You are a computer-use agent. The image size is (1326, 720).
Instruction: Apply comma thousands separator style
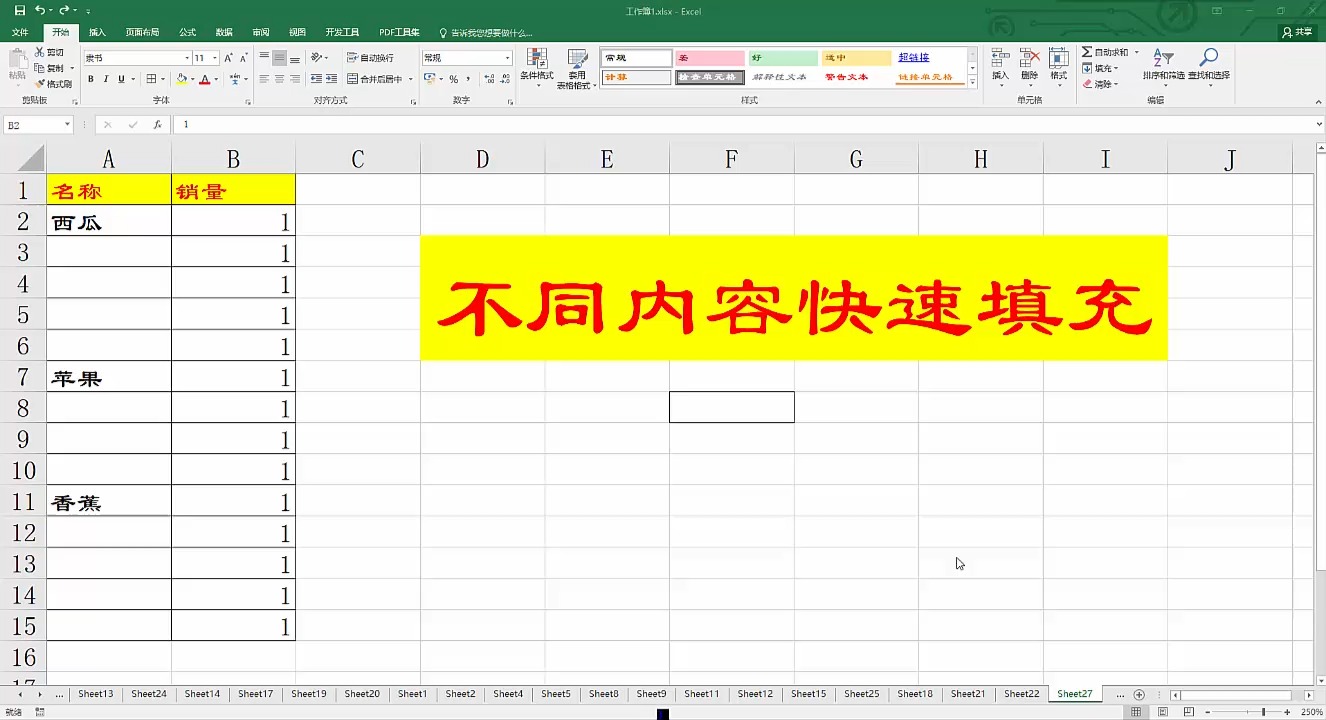(x=468, y=79)
